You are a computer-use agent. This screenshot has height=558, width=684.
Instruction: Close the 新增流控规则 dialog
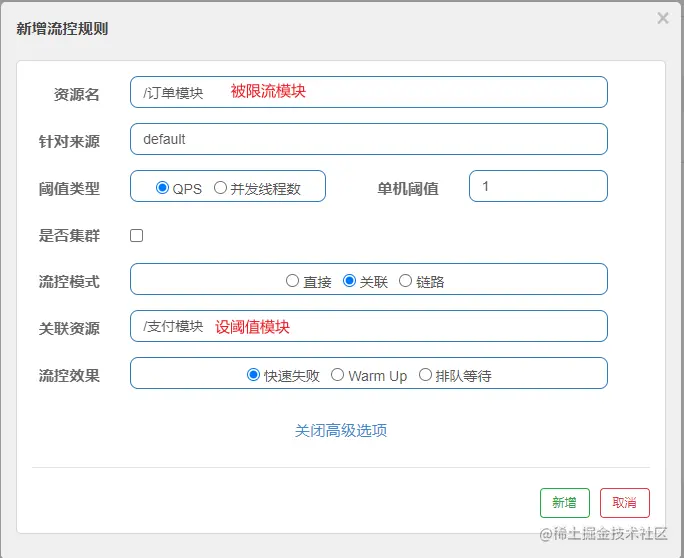[x=663, y=18]
